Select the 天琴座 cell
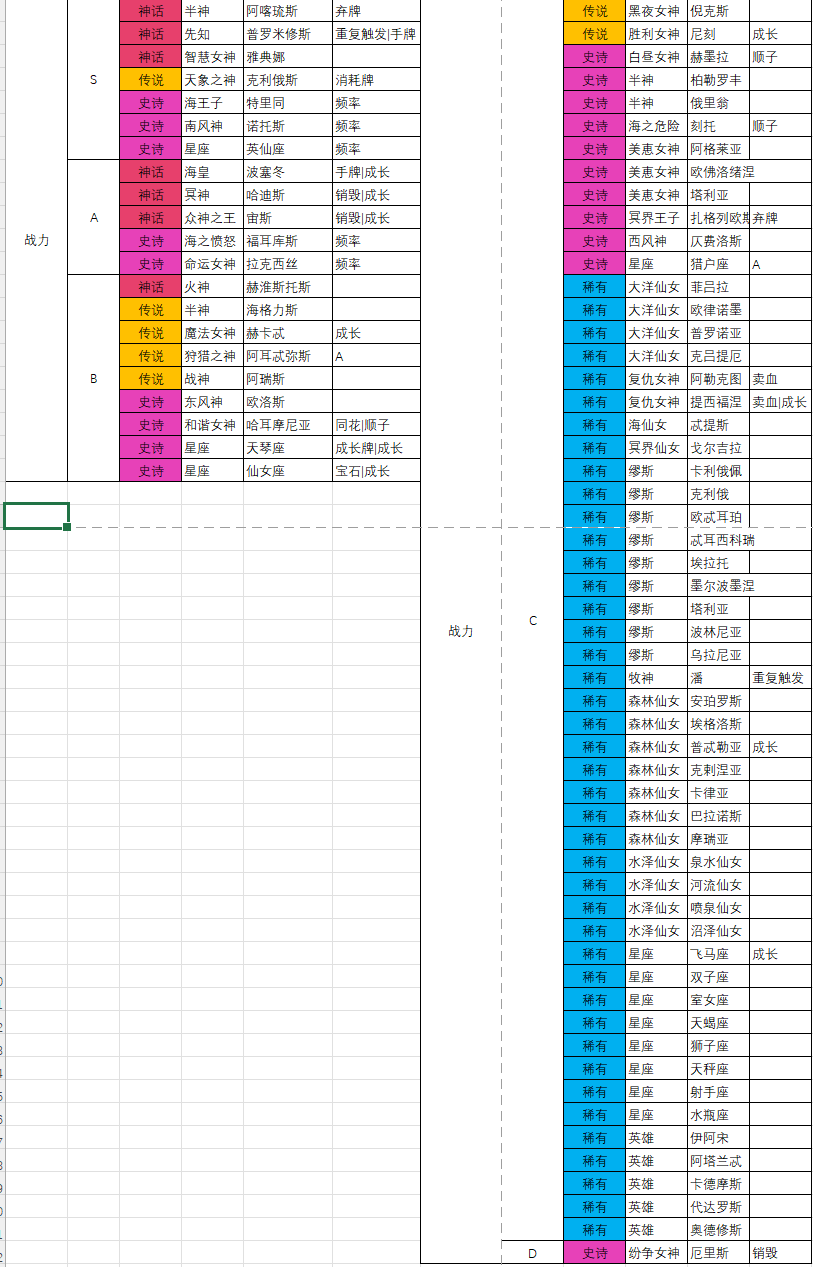The width and height of the screenshot is (813, 1267). (287, 448)
